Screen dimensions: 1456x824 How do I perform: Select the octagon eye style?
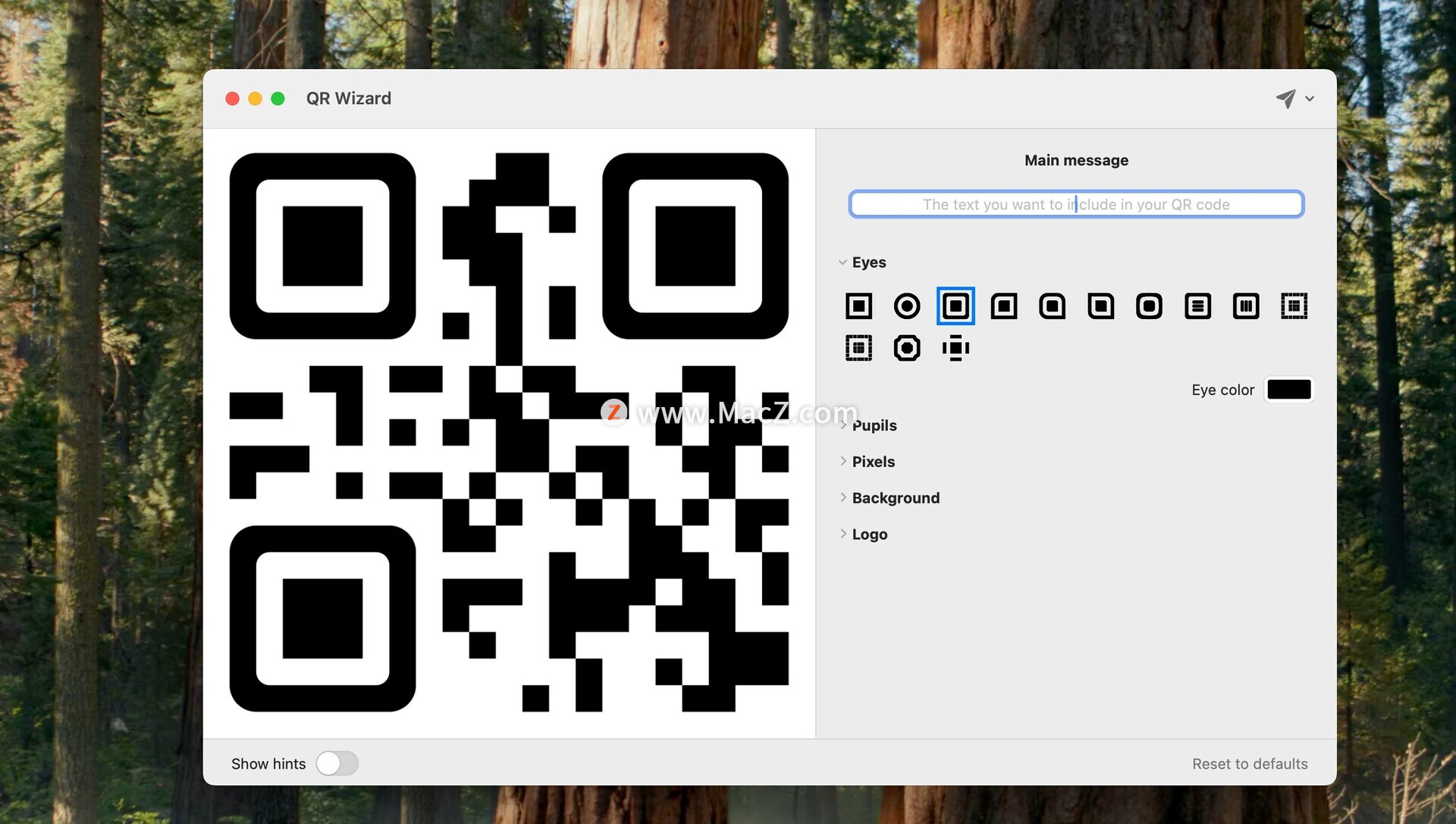tap(907, 348)
